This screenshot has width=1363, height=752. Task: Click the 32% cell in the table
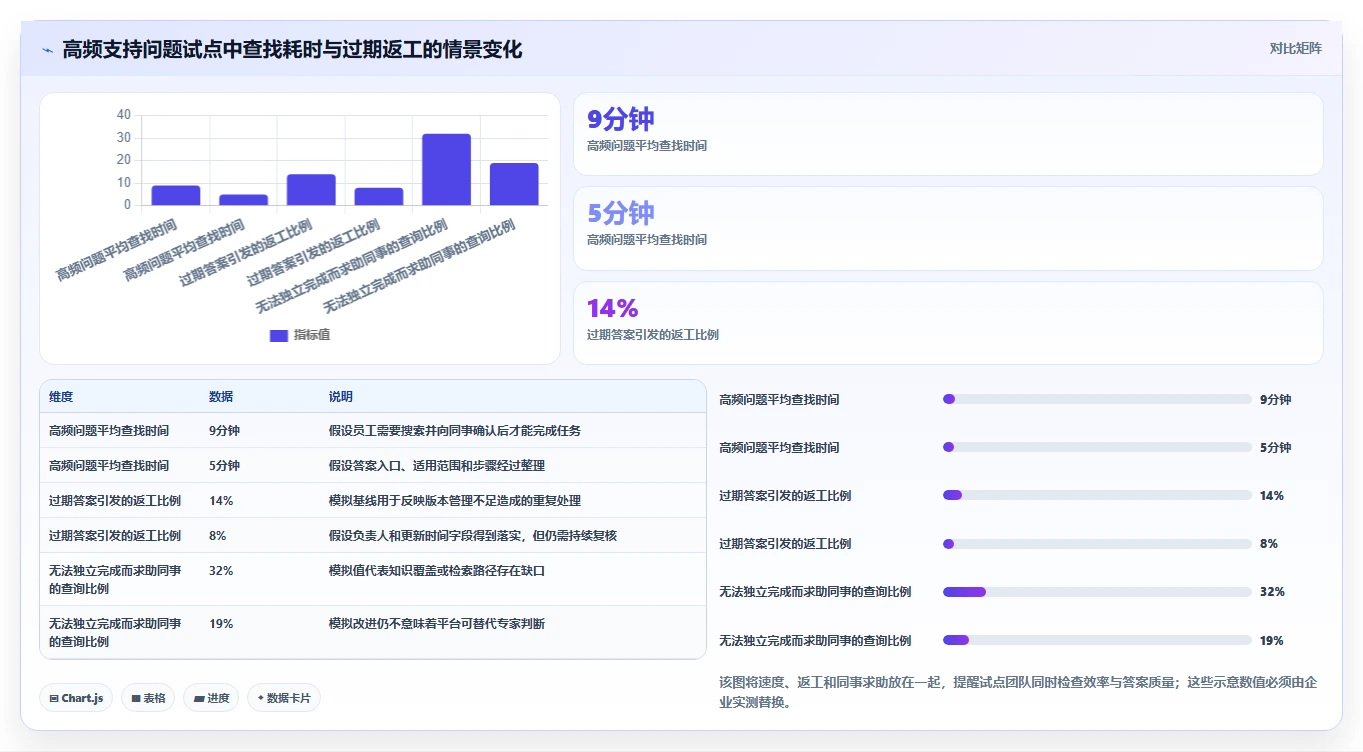tap(221, 570)
